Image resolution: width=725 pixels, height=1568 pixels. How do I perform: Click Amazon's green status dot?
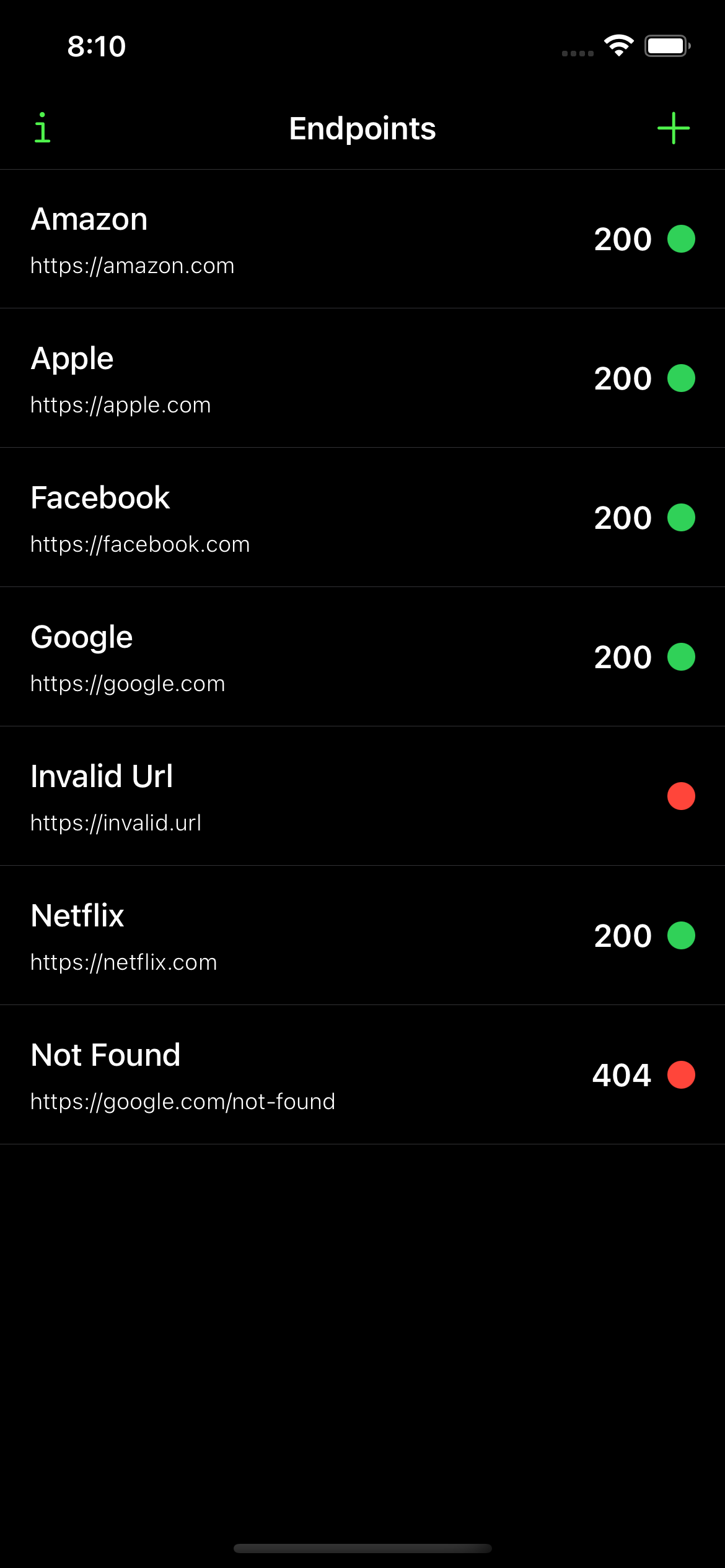(681, 239)
